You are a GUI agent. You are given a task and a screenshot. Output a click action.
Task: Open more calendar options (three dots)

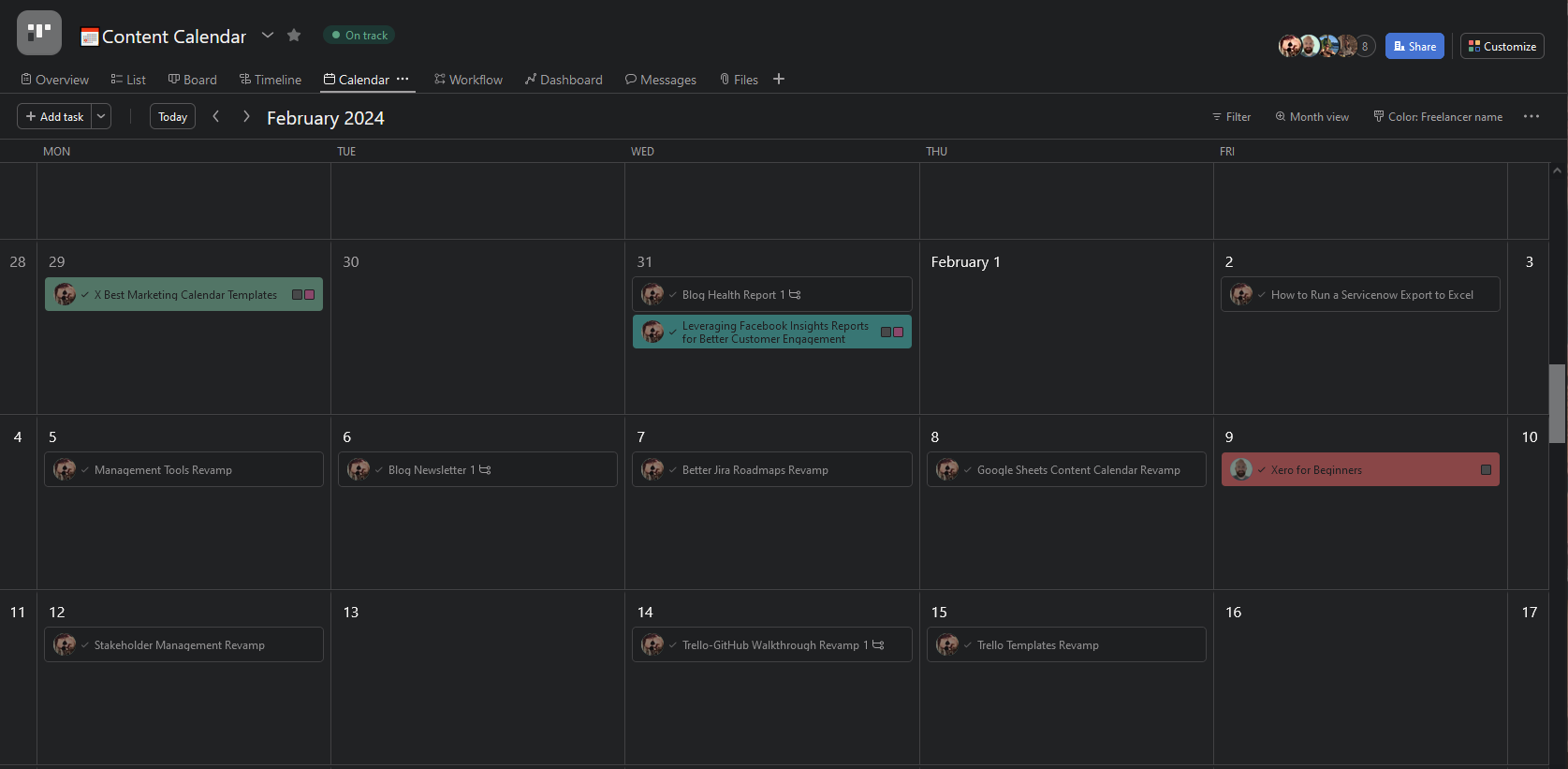coord(1531,116)
